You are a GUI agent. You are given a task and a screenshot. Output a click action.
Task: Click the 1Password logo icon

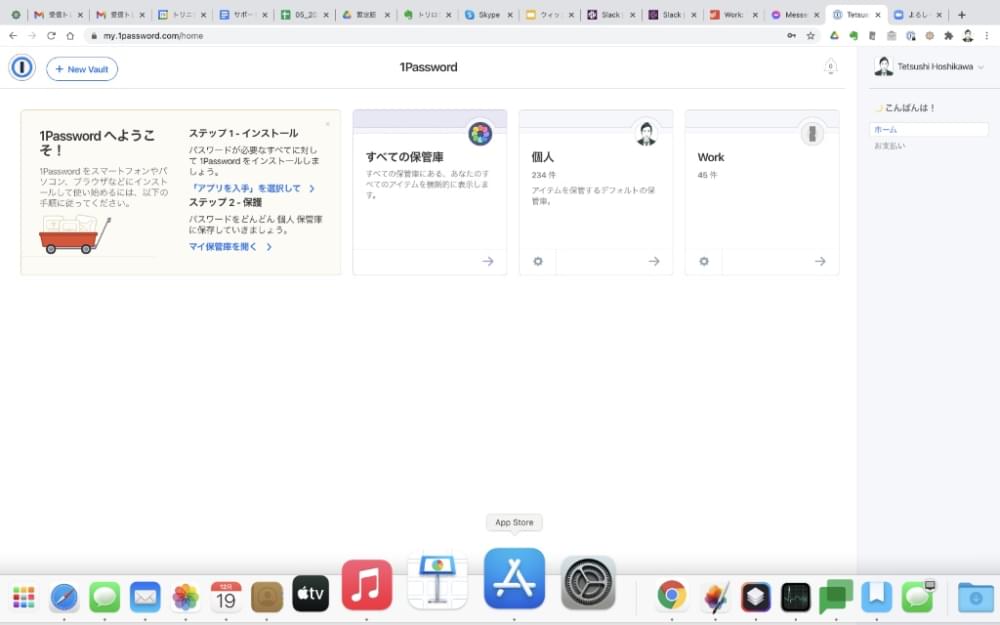point(22,68)
